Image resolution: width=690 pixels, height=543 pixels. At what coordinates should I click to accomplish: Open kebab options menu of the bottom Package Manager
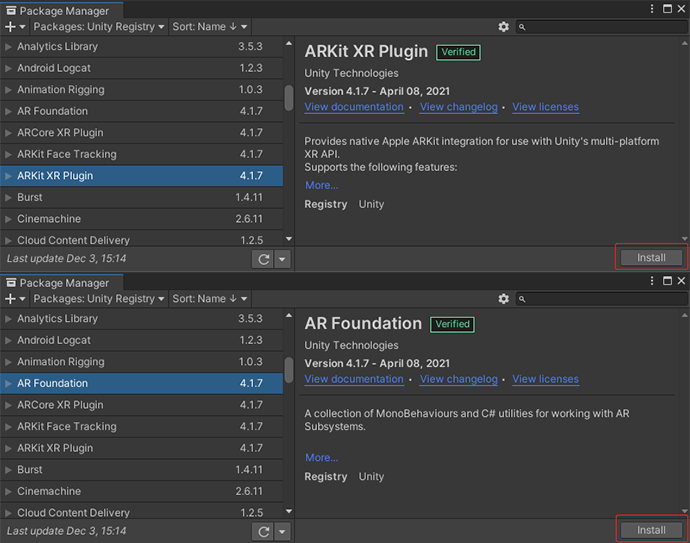point(652,281)
